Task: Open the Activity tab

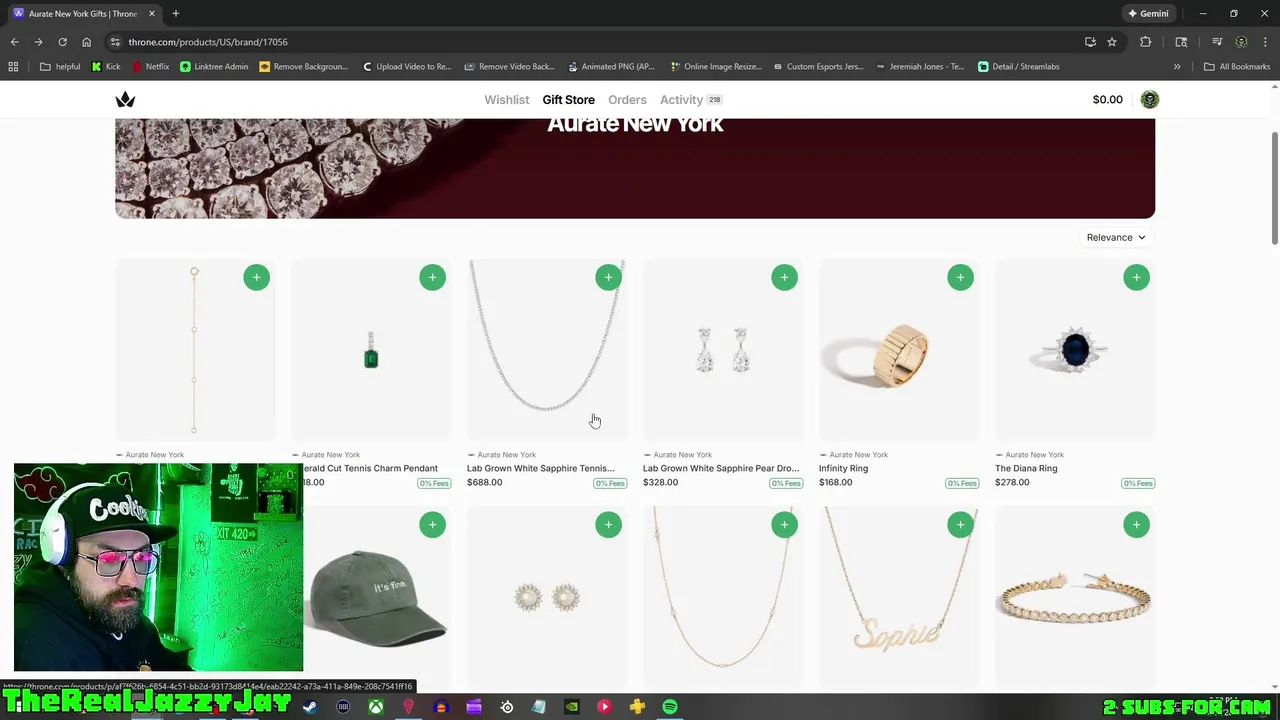Action: 690,99
